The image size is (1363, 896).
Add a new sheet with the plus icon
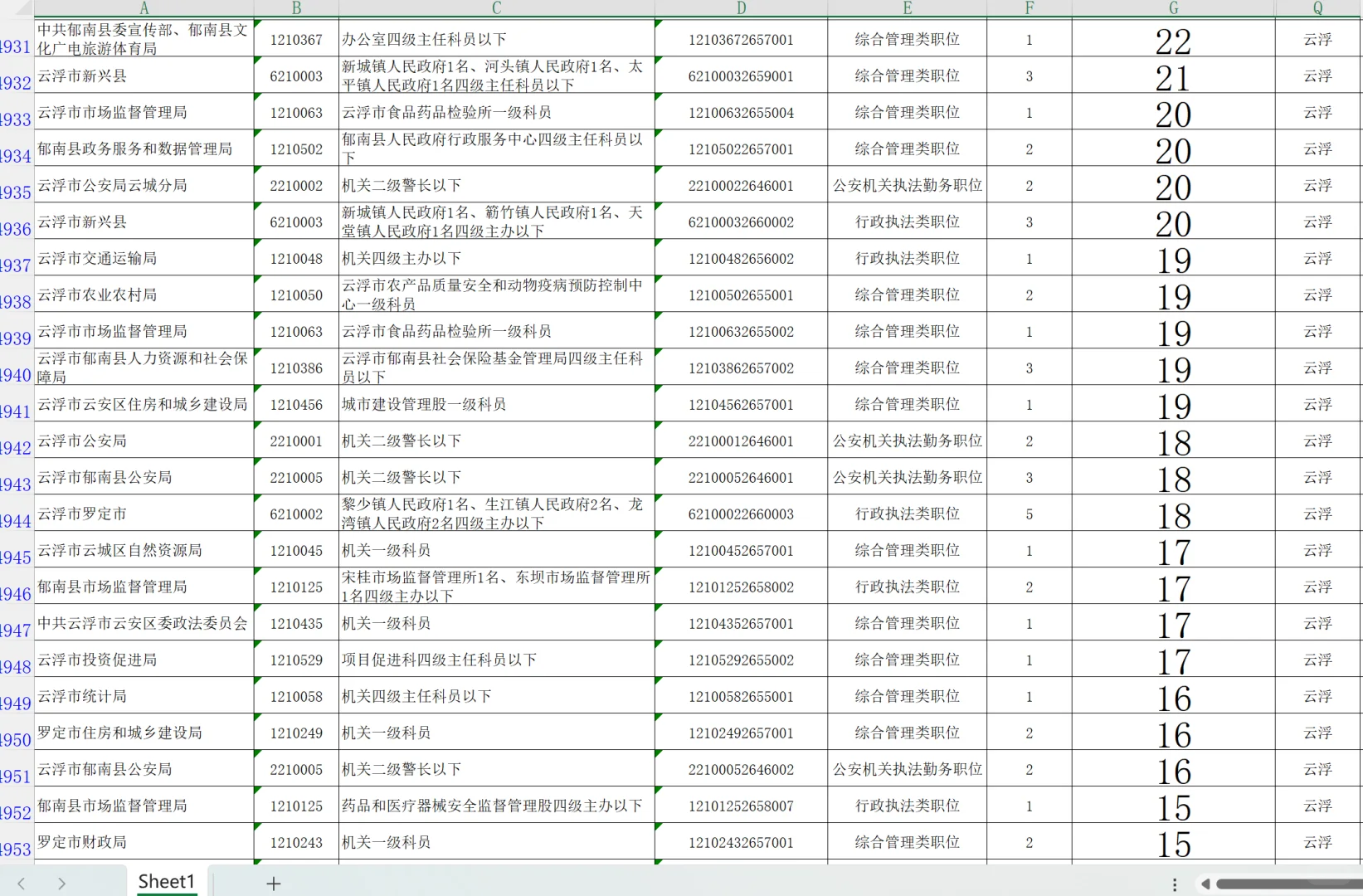tap(273, 884)
